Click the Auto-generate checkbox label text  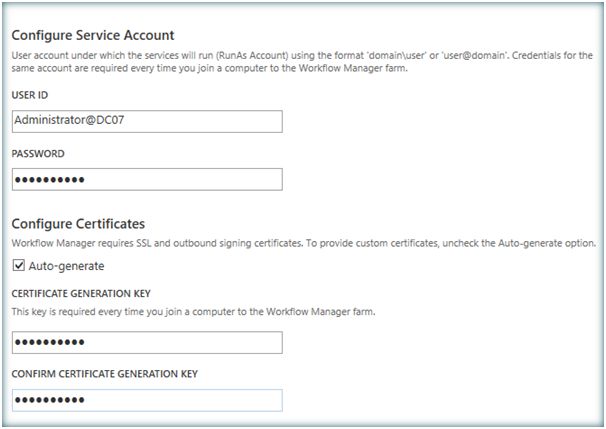66,266
